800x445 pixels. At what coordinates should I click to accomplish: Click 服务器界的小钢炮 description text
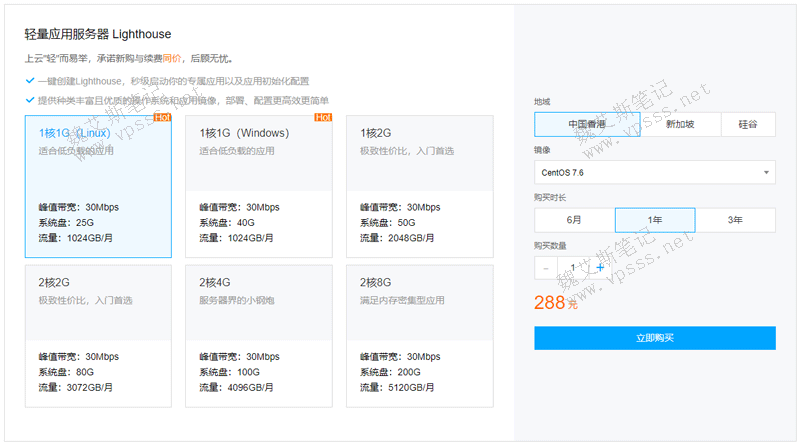pos(237,300)
